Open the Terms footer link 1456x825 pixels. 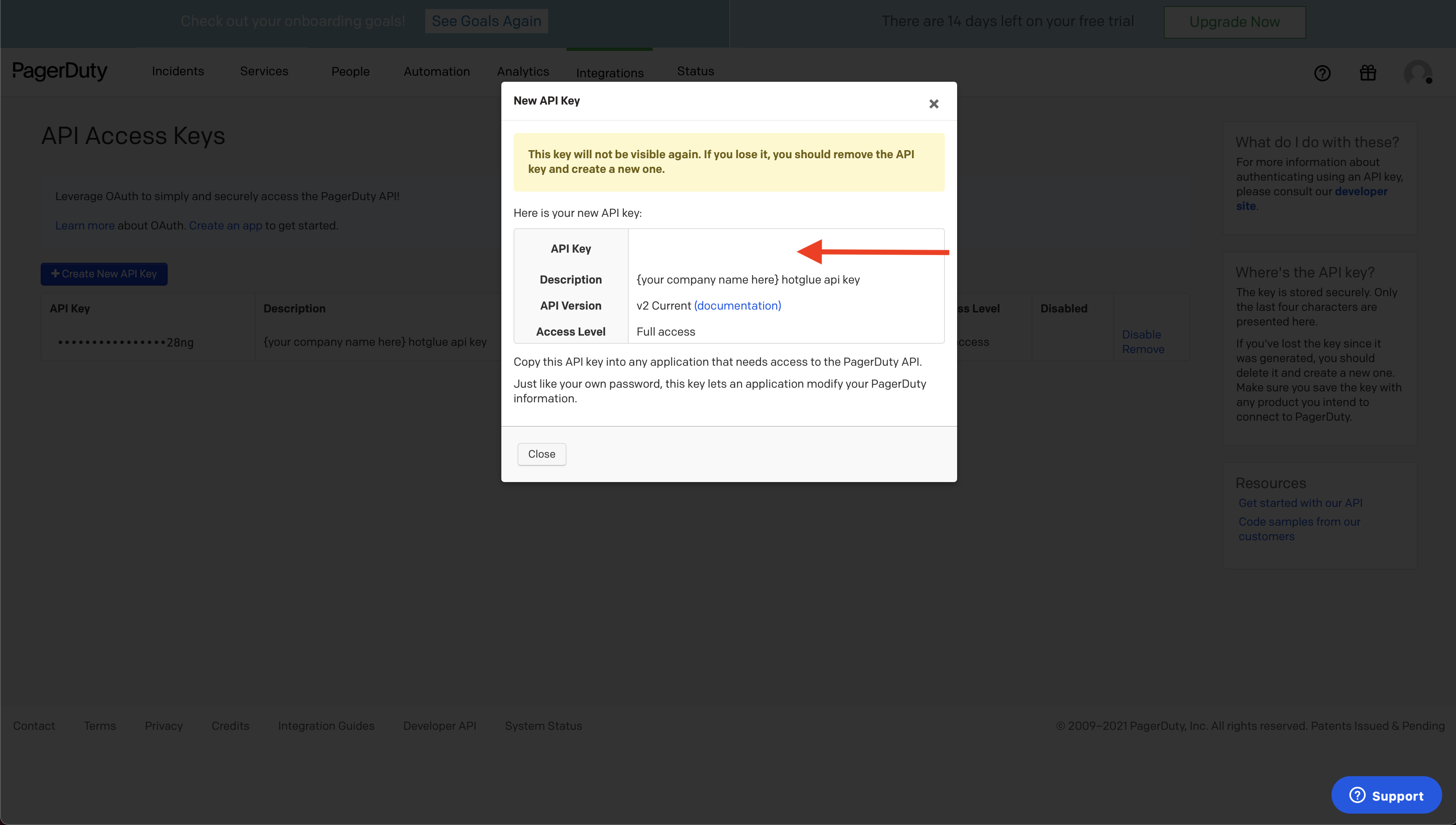[100, 726]
